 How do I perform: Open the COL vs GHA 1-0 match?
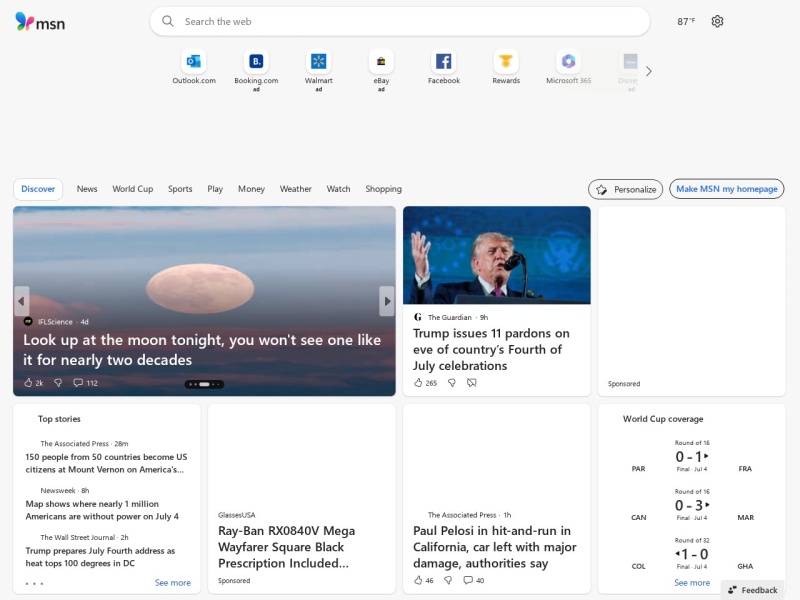(691, 554)
